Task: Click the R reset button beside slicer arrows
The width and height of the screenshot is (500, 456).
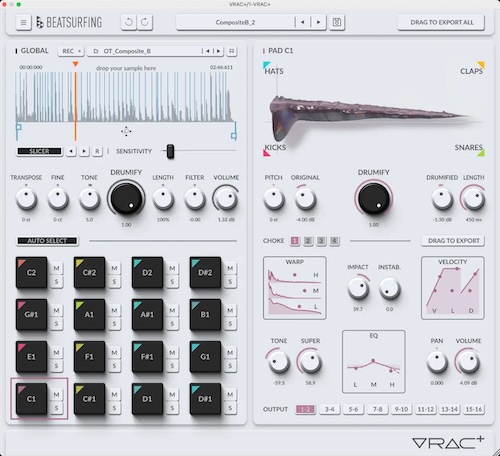Action: click(x=97, y=151)
